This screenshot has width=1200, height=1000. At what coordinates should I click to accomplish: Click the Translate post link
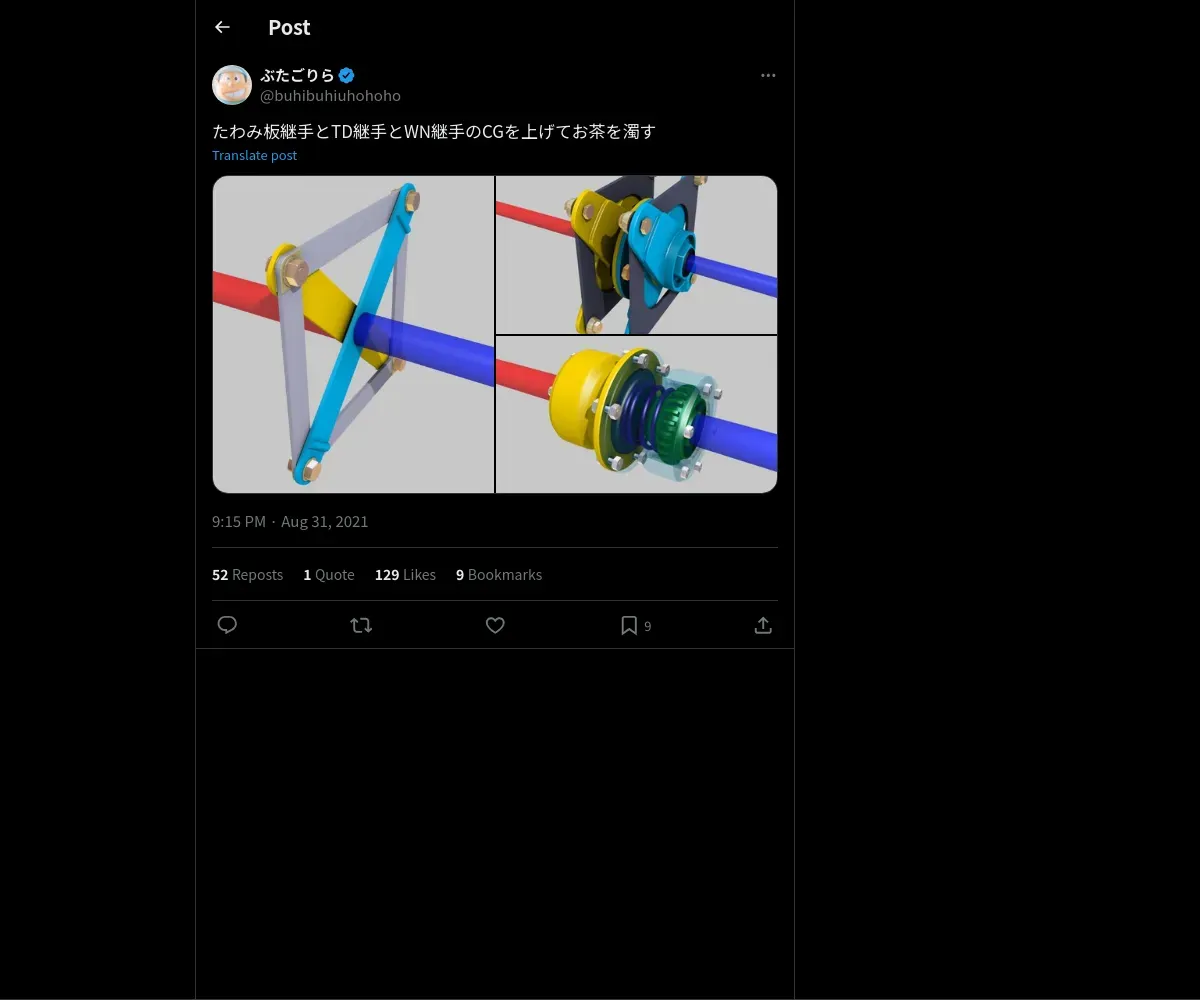click(x=254, y=155)
